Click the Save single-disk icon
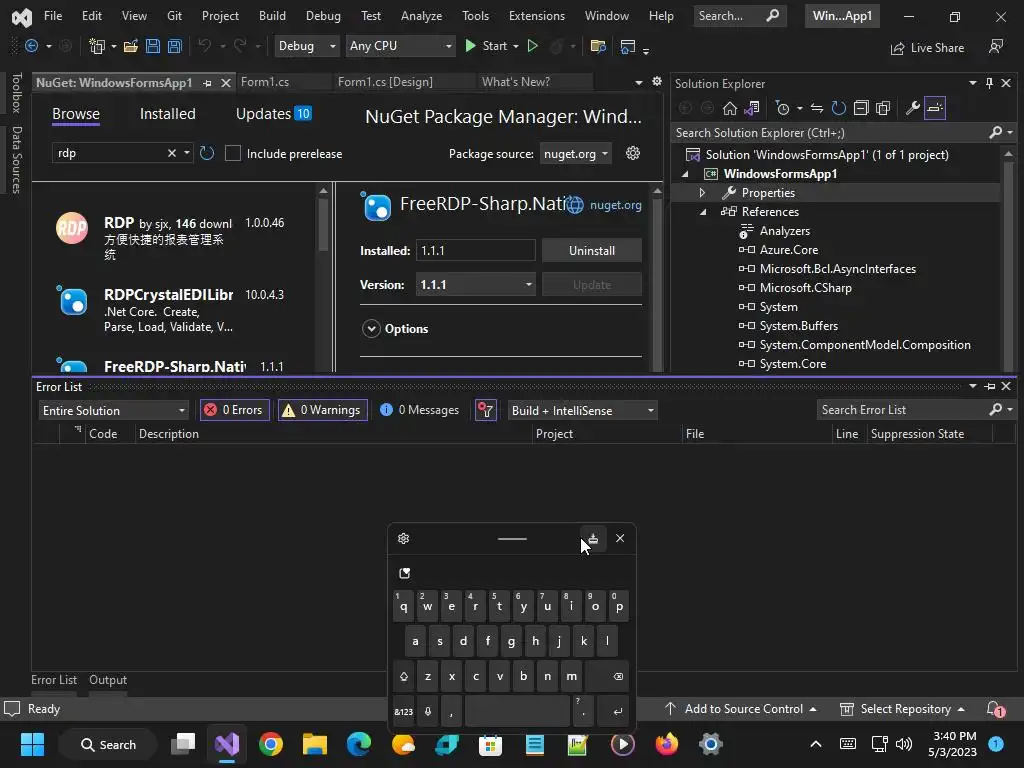 (153, 46)
